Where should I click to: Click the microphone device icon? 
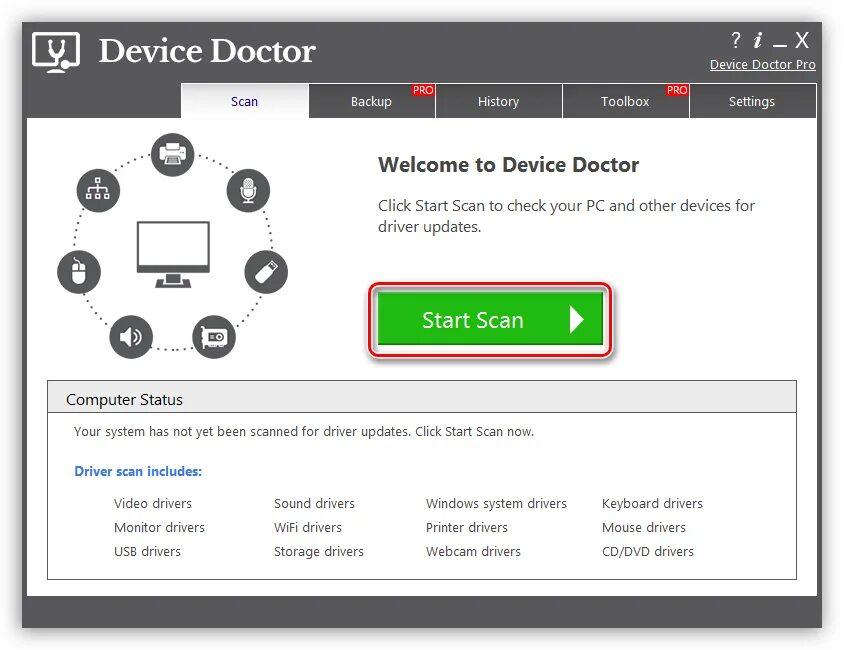coord(248,190)
